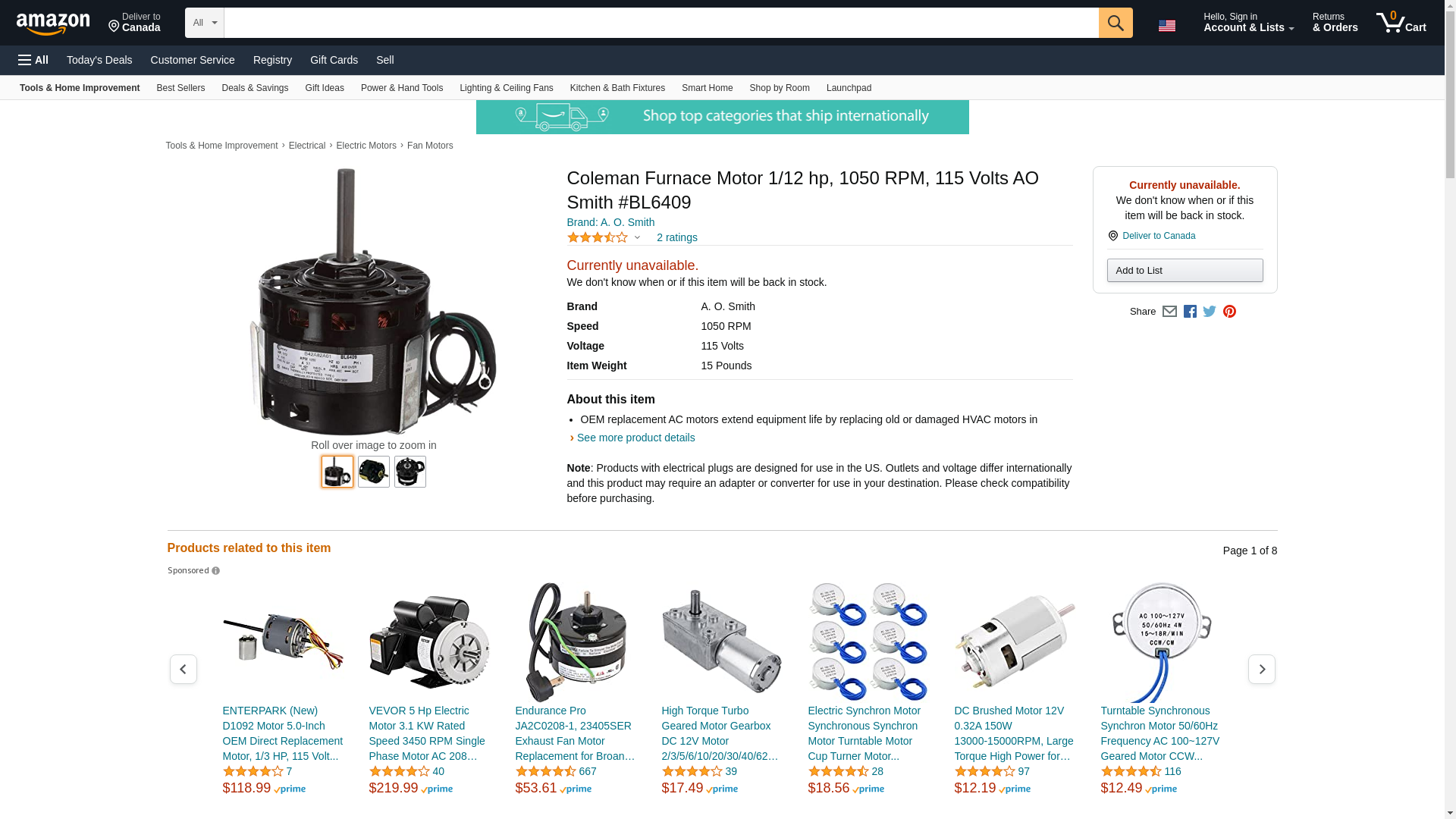Share product on Twitter icon
Viewport: 1456px width, 819px height.
pyautogui.click(x=1210, y=312)
